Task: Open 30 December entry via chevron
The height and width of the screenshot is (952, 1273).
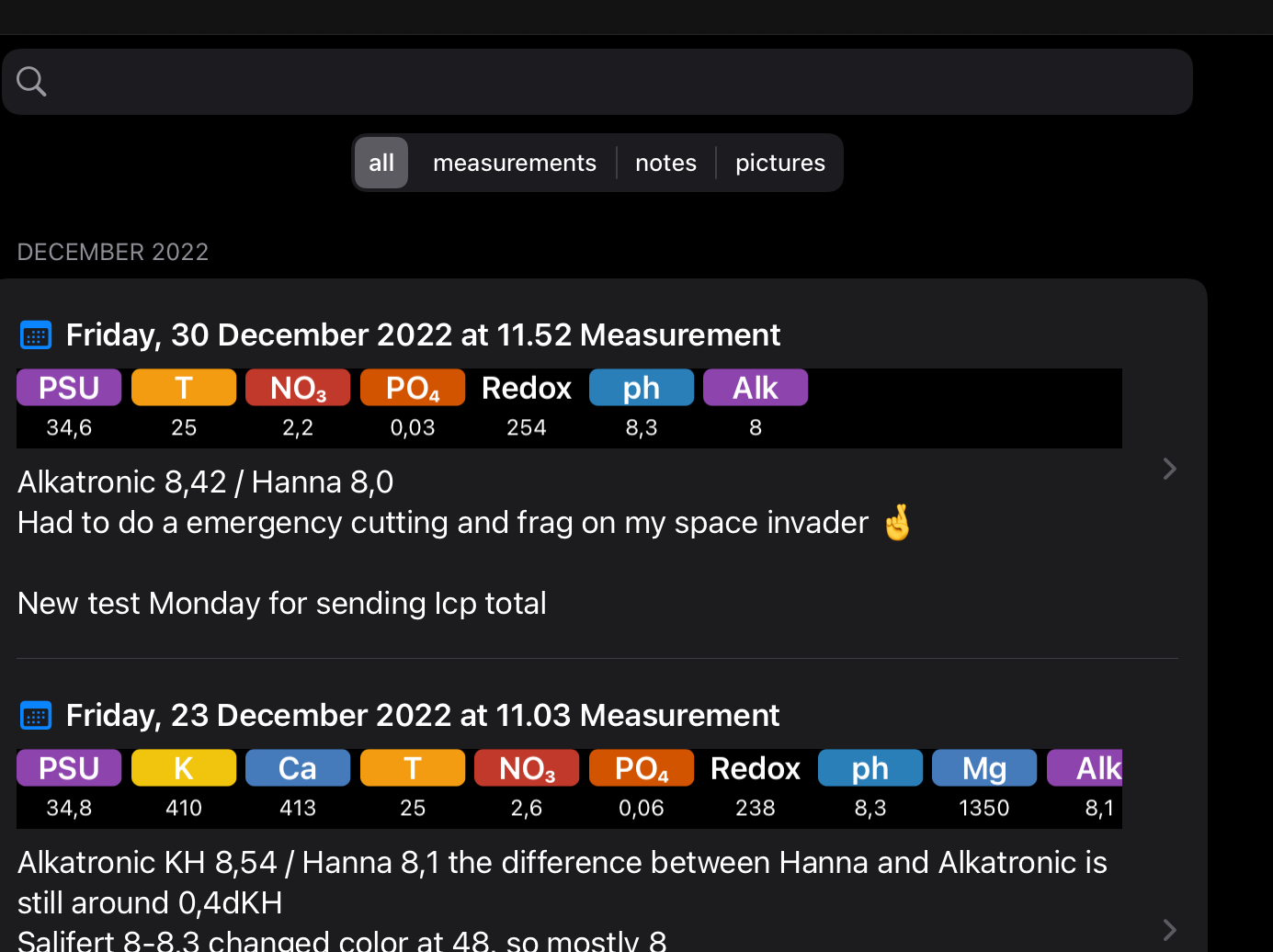Action: coord(1169,470)
